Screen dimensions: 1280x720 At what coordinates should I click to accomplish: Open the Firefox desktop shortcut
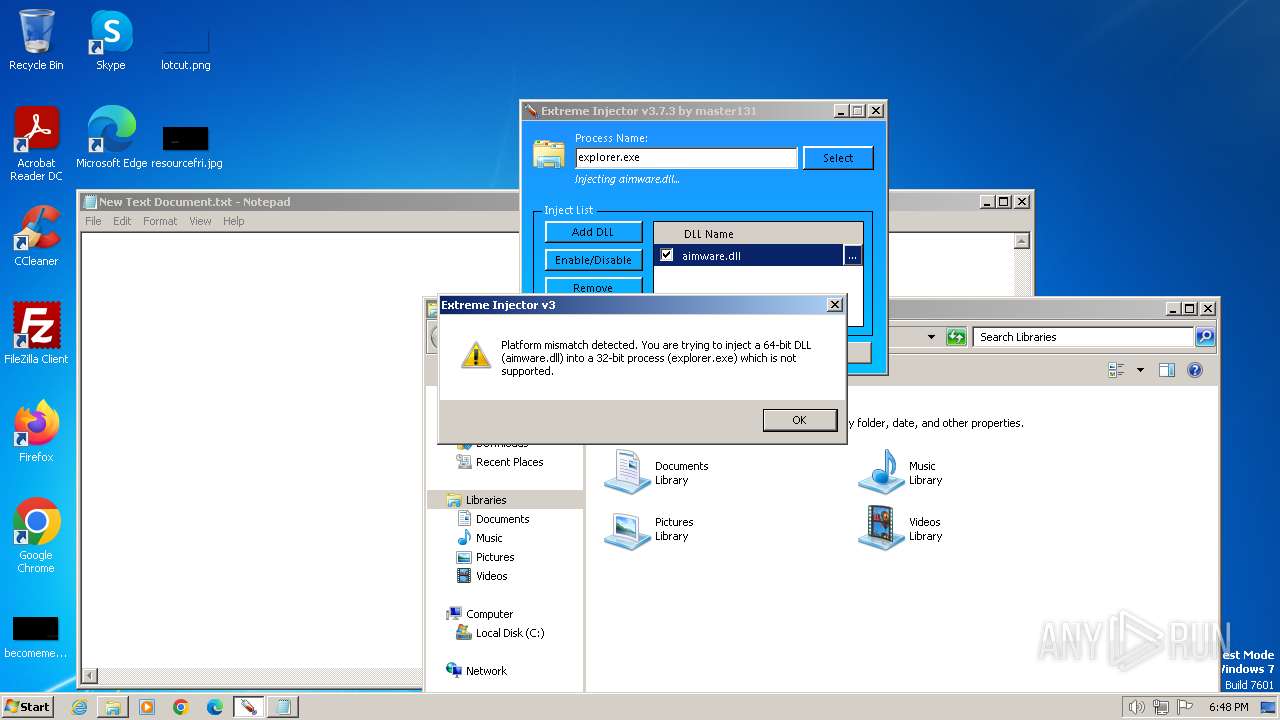tap(36, 432)
